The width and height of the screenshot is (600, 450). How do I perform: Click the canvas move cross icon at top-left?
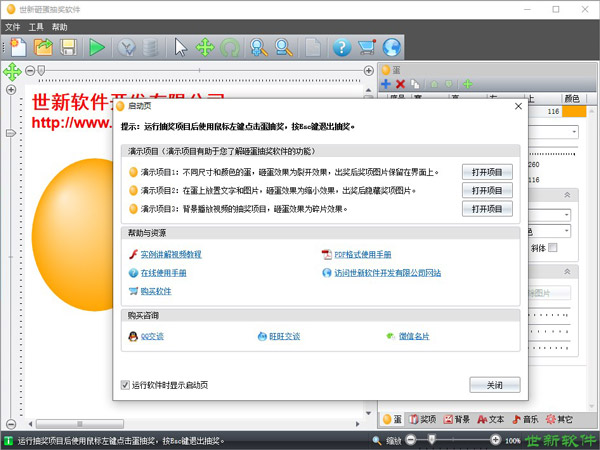[12, 72]
